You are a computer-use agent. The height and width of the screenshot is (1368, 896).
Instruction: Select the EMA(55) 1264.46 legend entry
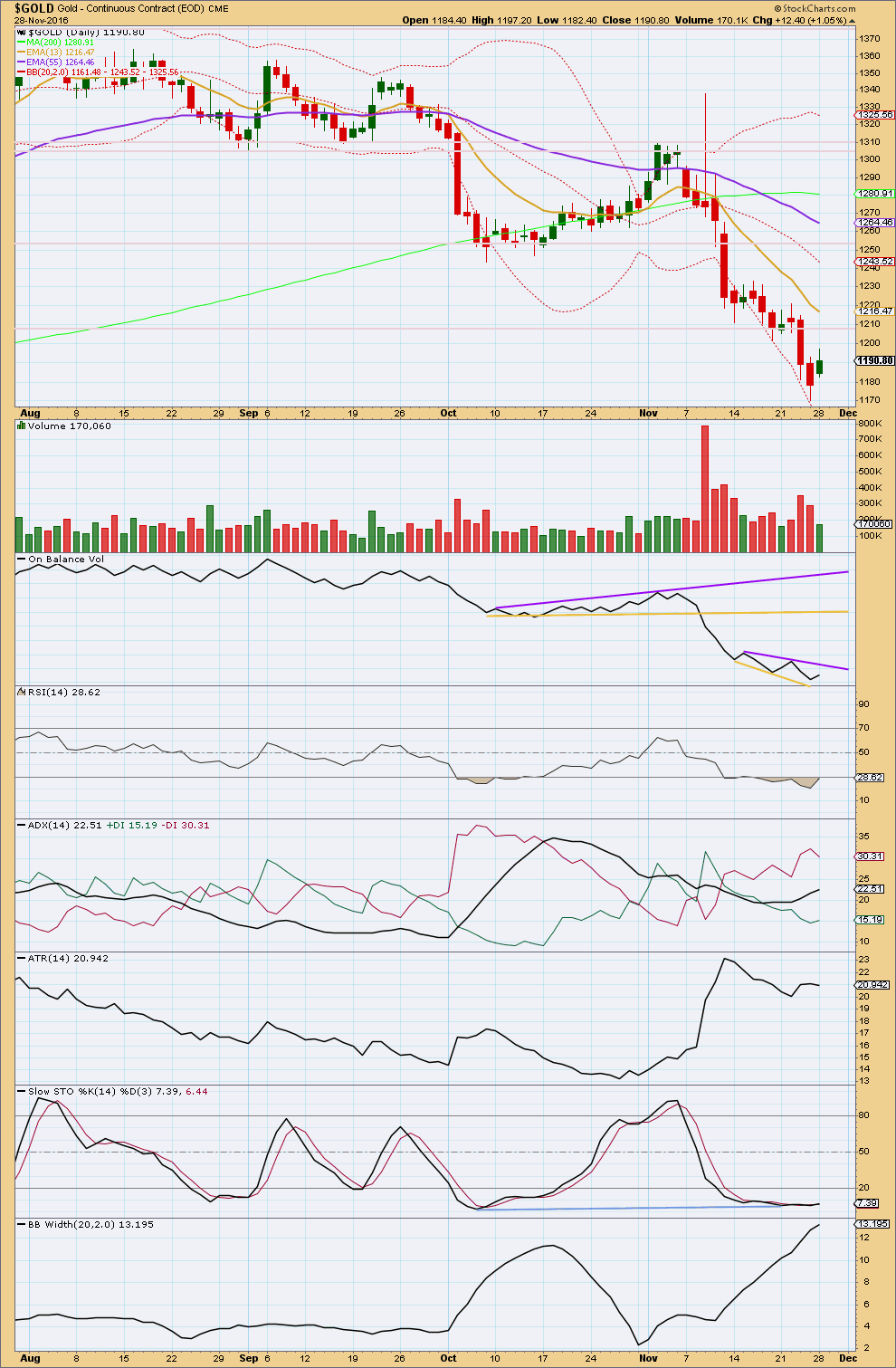(55, 62)
